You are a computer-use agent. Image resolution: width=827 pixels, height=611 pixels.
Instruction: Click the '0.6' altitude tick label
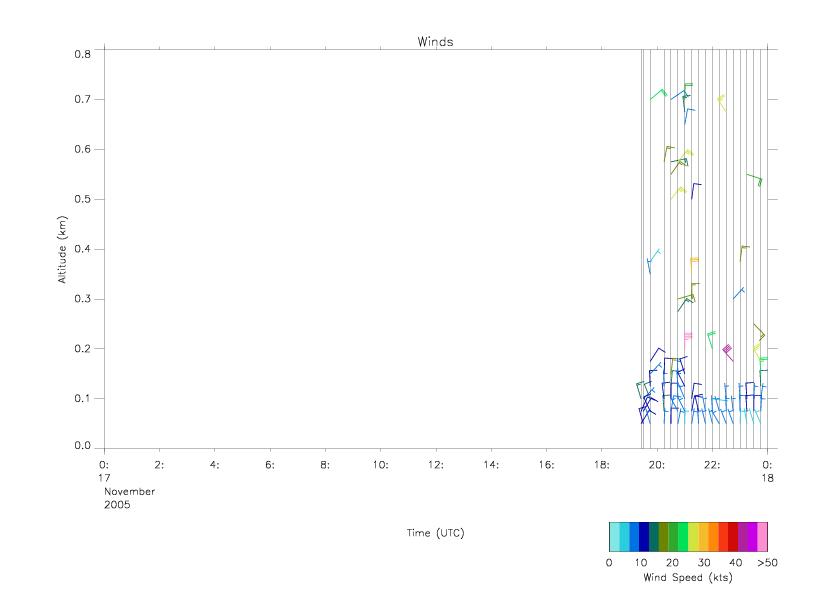[82, 149]
